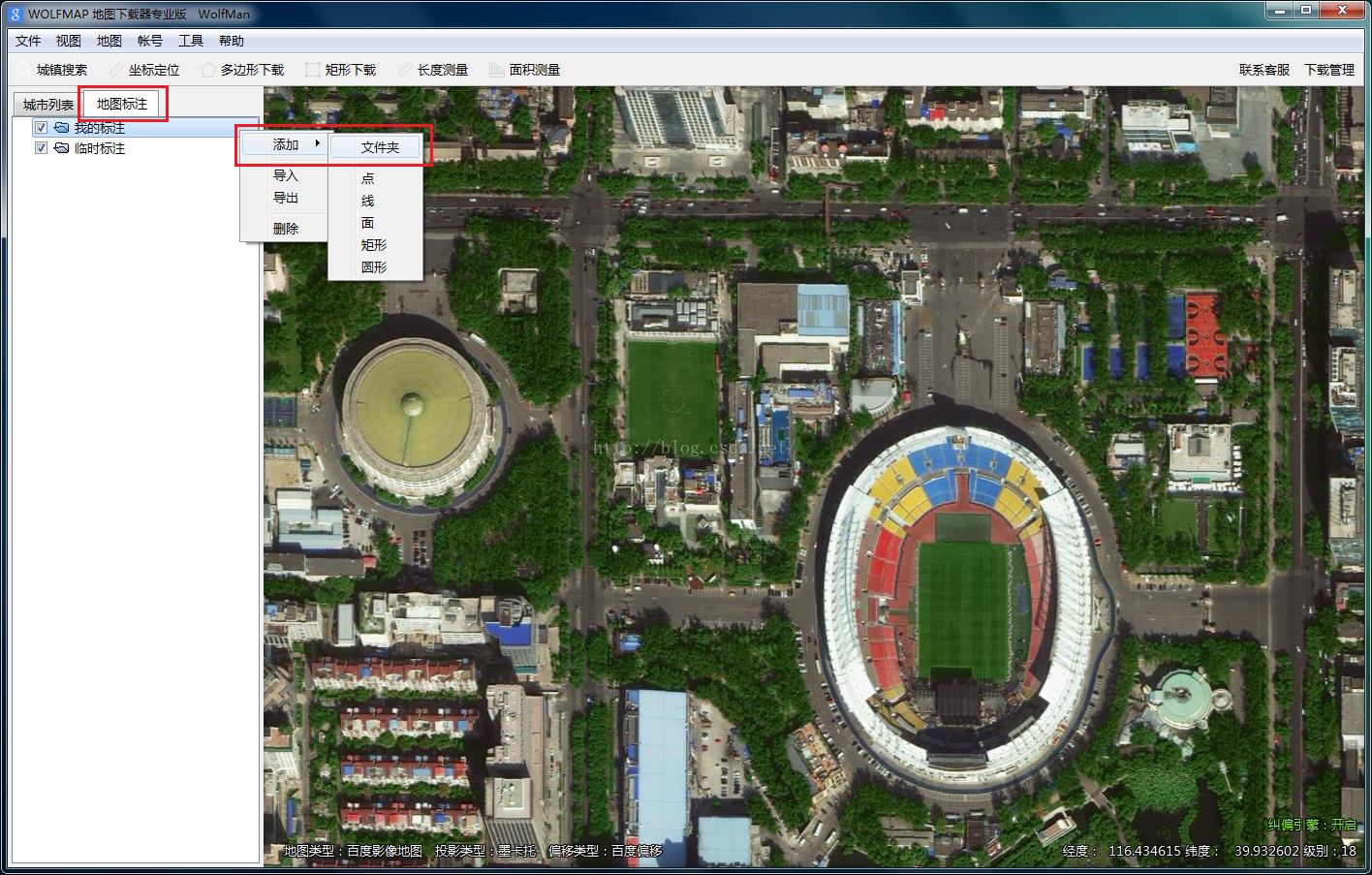Switch to the 城市列表 tab
This screenshot has width=1372, height=875.
pyautogui.click(x=47, y=105)
